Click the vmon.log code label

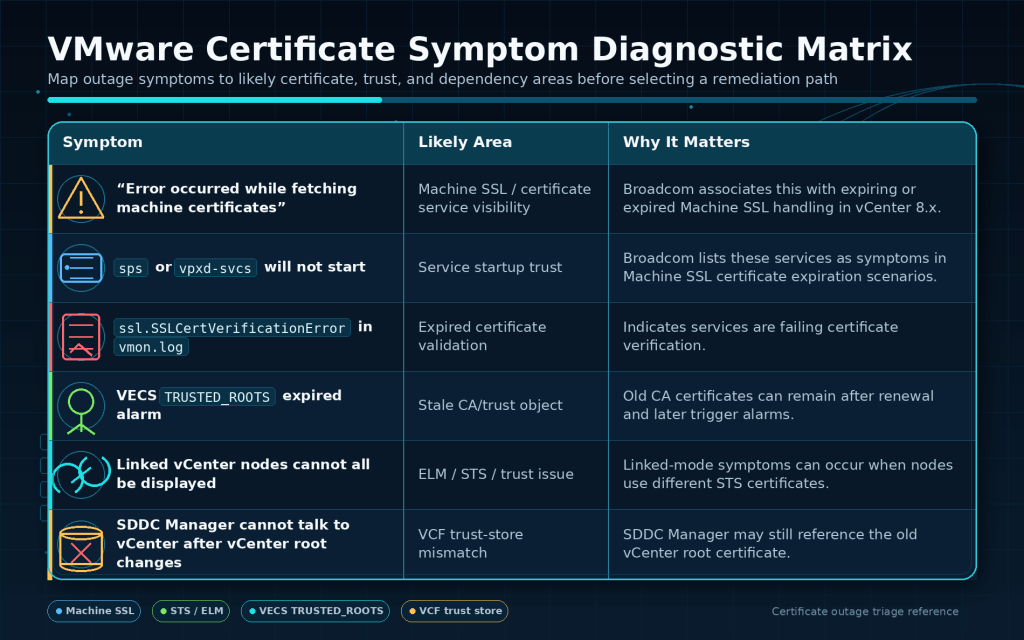click(x=151, y=347)
